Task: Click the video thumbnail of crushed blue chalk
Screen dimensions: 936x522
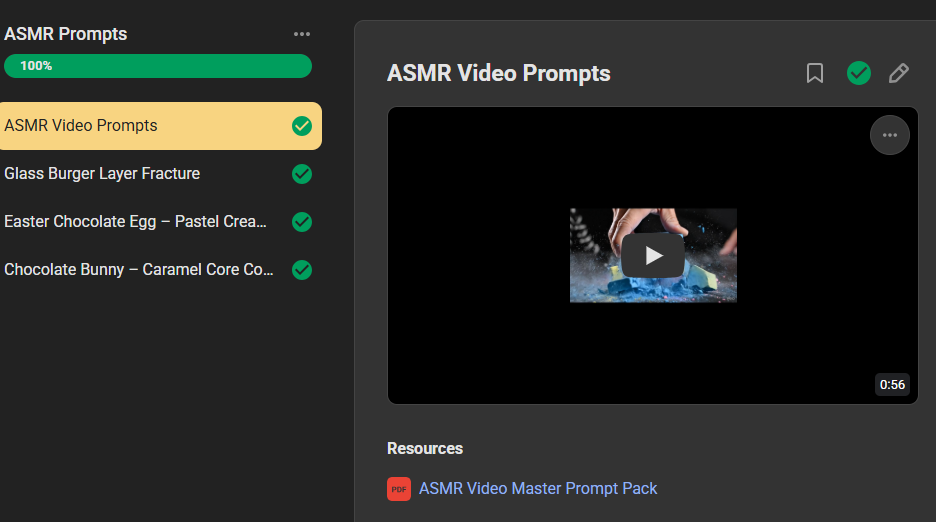Action: [654, 256]
